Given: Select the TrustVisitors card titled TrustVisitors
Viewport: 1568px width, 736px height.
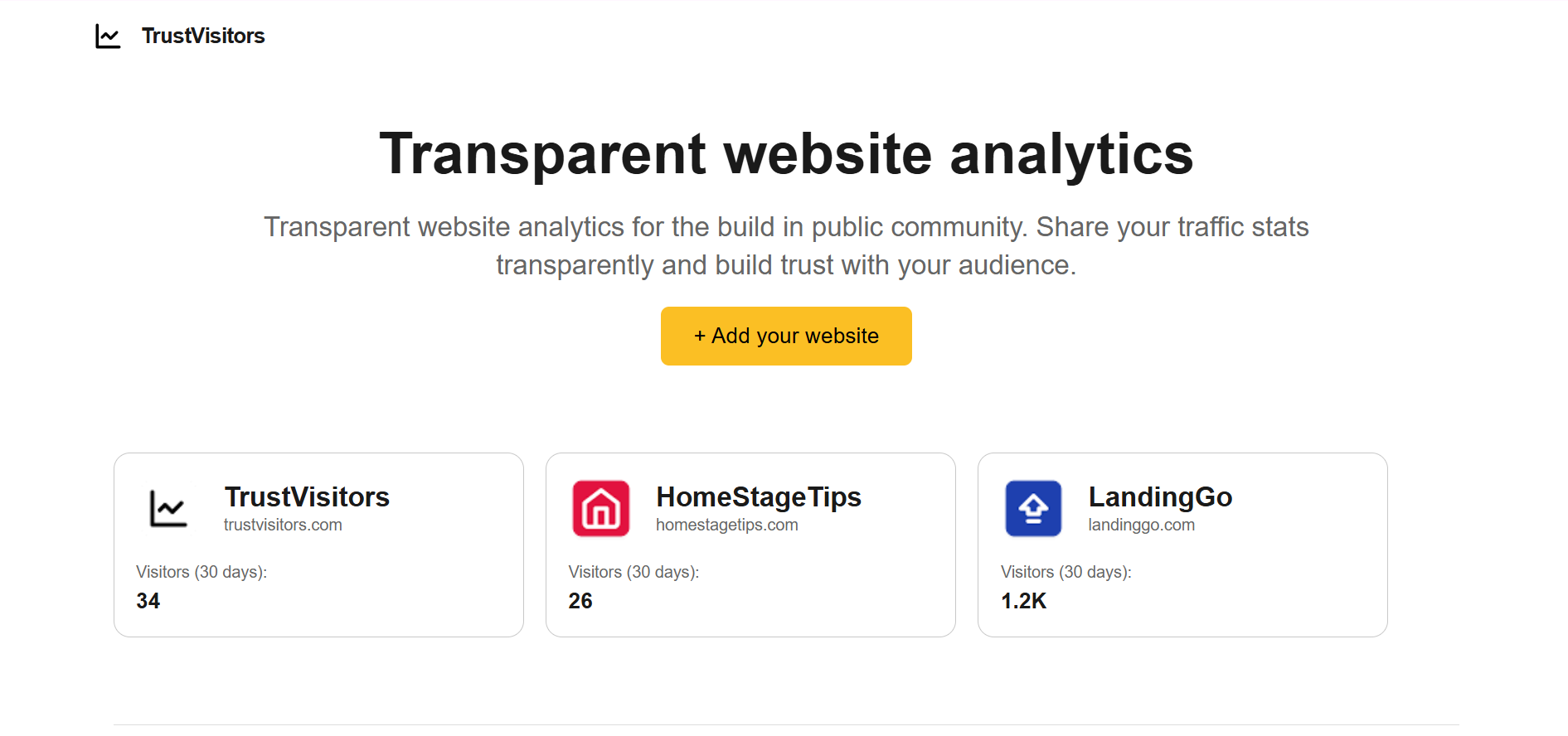Looking at the screenshot, I should (318, 545).
